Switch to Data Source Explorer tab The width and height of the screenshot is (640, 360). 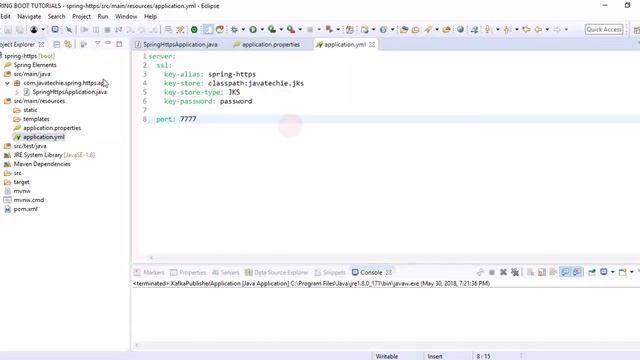(276, 272)
